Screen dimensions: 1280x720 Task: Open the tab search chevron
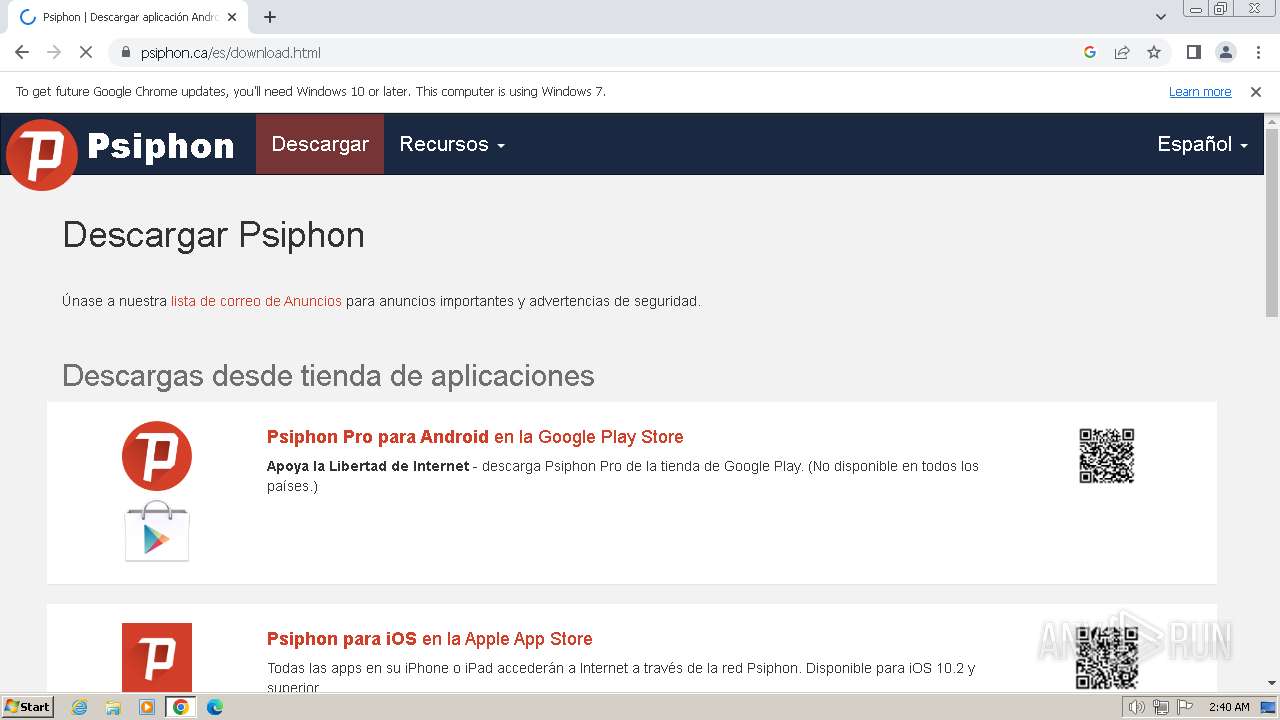pyautogui.click(x=1161, y=17)
